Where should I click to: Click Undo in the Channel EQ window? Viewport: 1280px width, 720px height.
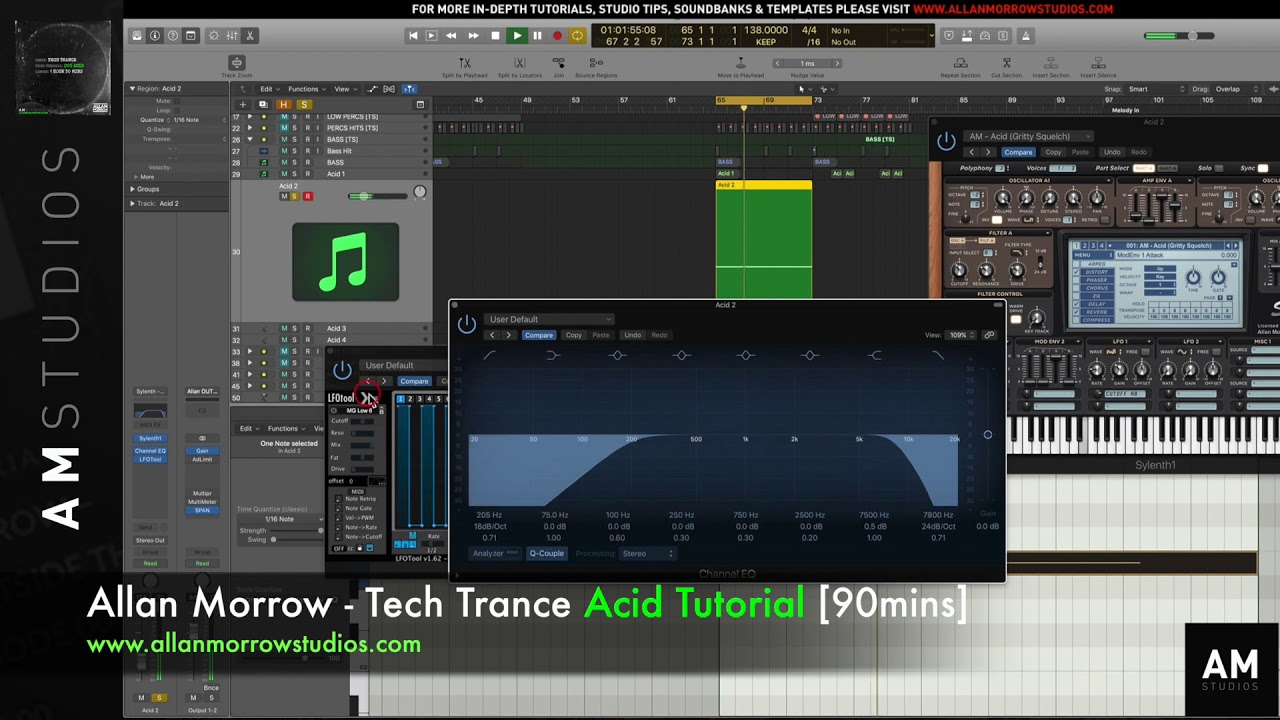pos(632,335)
